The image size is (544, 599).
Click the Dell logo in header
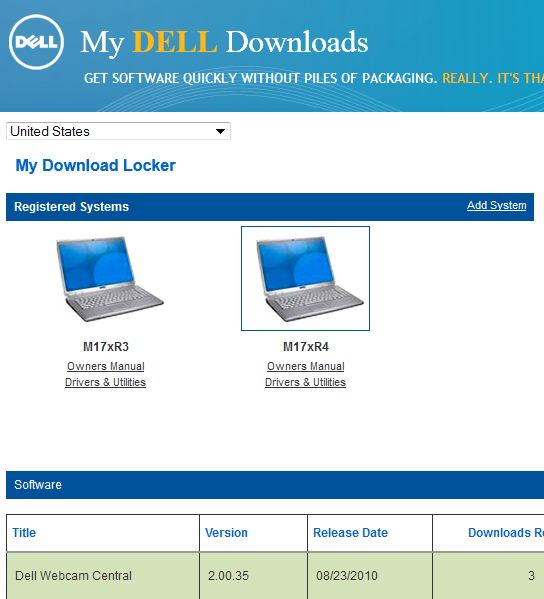pos(36,42)
